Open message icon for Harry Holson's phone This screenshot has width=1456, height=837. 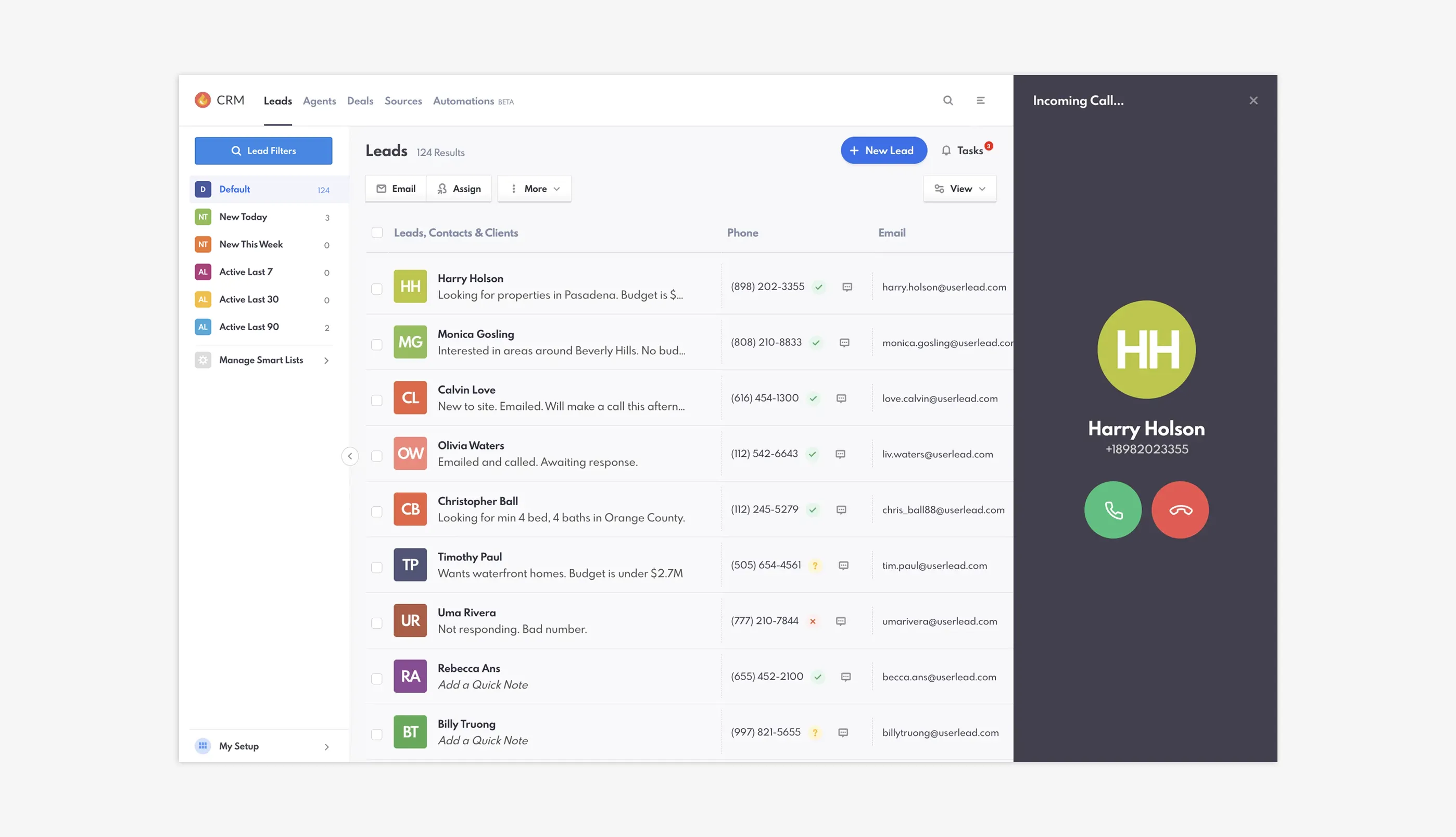click(x=846, y=287)
